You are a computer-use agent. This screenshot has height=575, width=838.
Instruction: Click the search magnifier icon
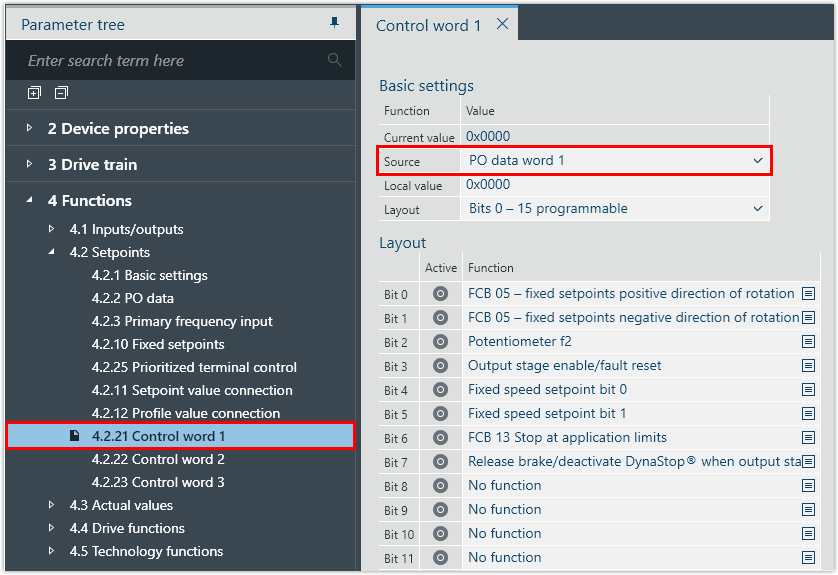point(334,61)
